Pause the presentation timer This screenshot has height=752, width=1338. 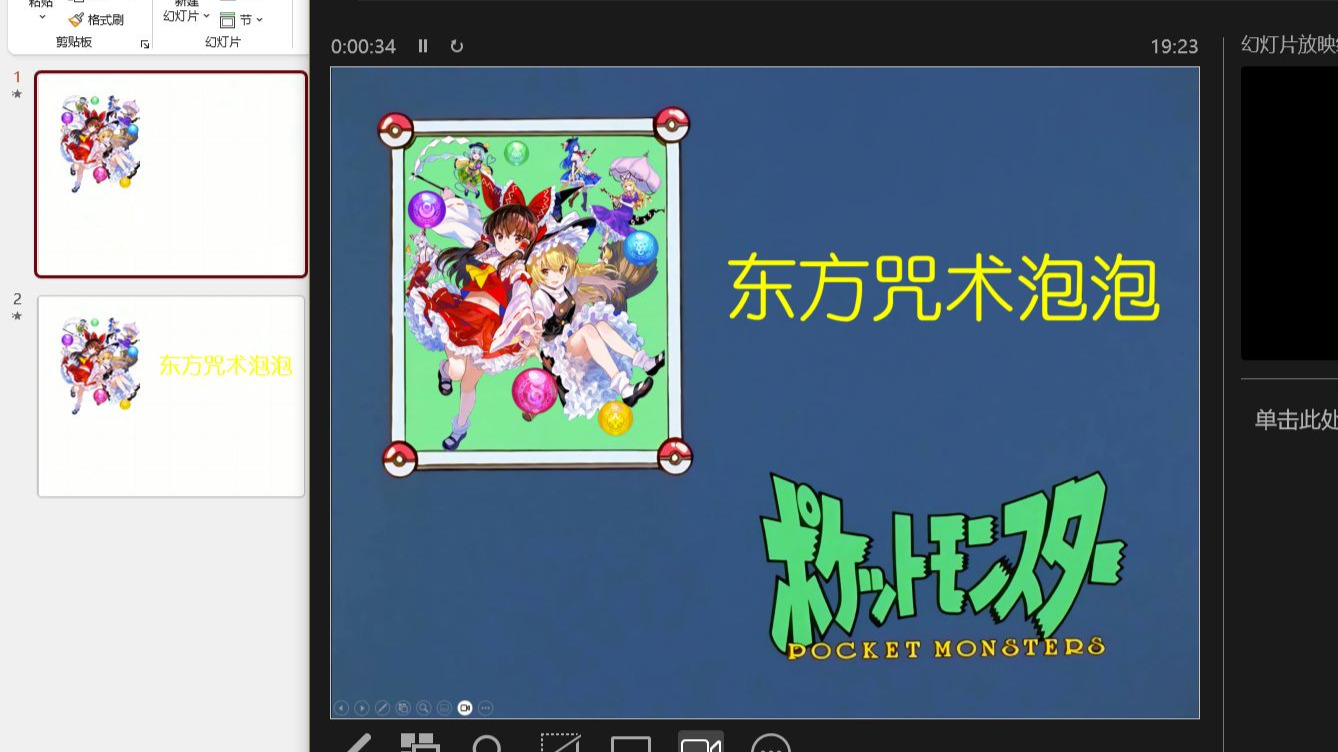click(x=423, y=46)
